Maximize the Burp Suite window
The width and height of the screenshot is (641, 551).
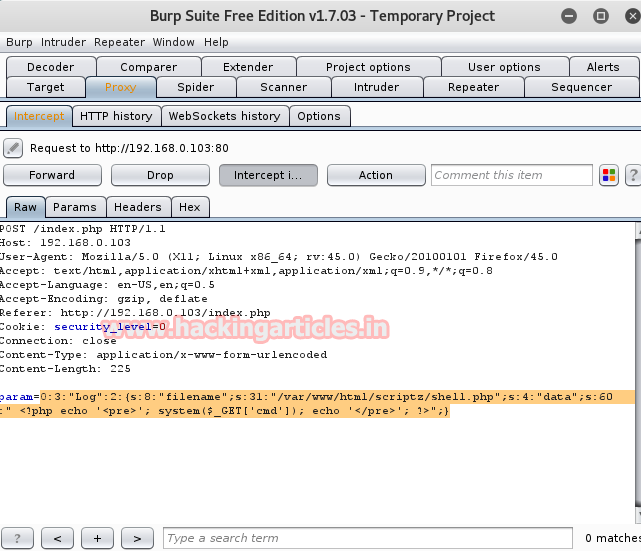point(601,16)
